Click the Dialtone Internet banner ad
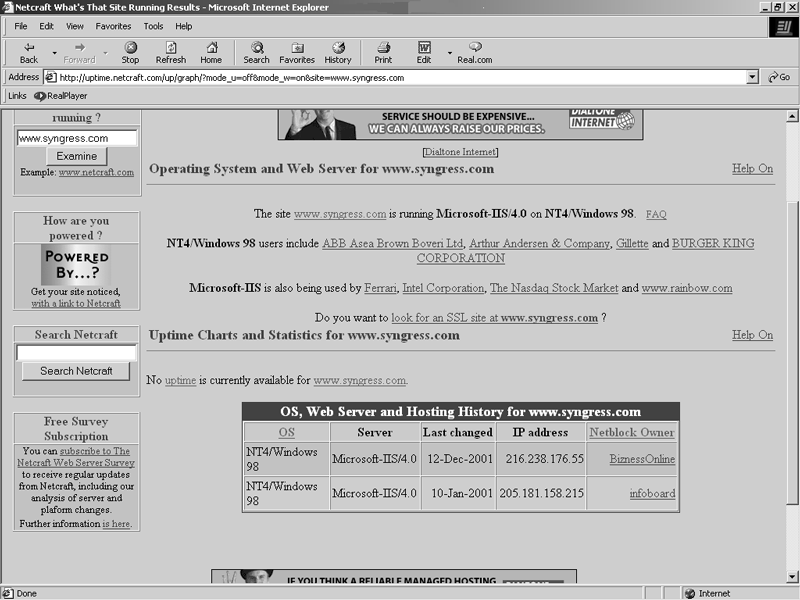This screenshot has height=600, width=800. coord(460,124)
